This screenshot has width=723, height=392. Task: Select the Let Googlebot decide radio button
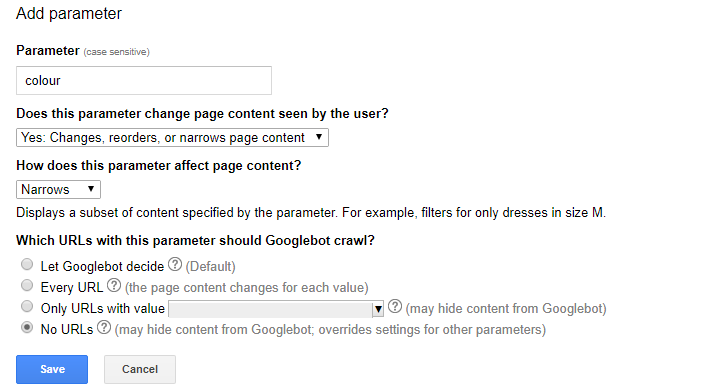click(27, 264)
